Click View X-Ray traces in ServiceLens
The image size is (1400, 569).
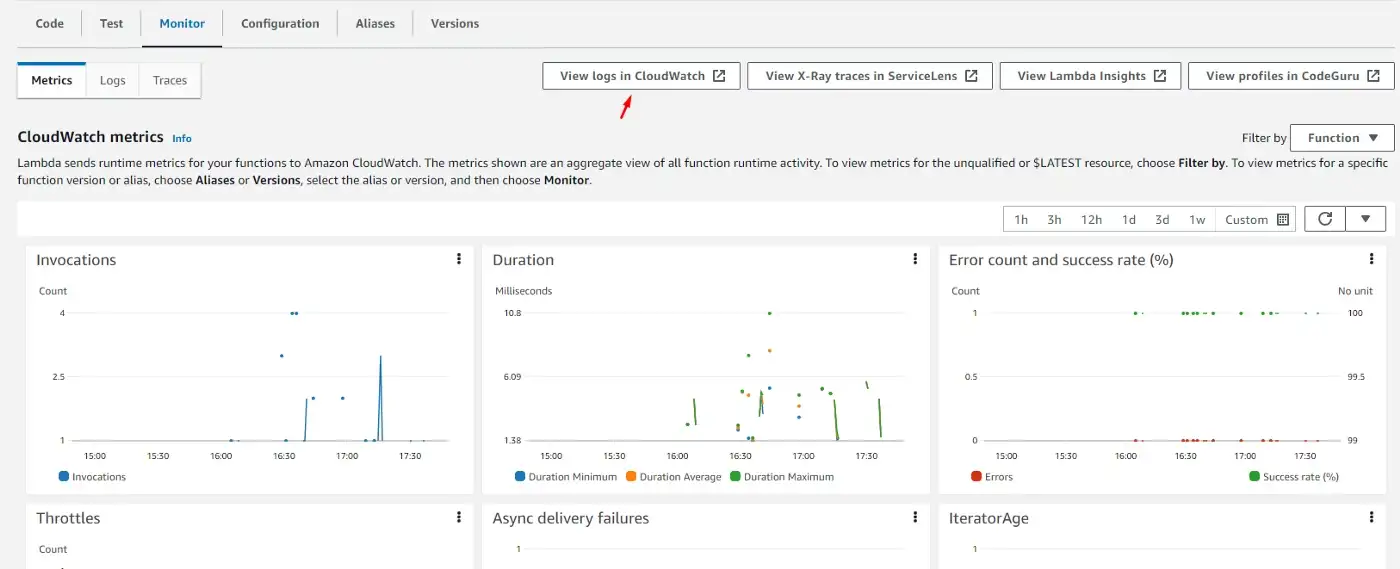tap(870, 76)
